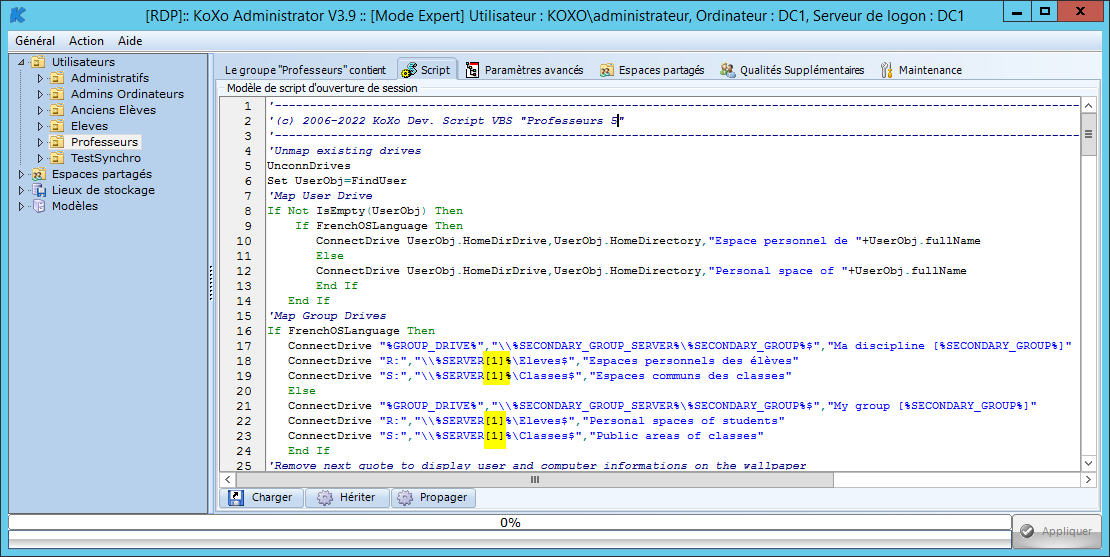Image resolution: width=1110 pixels, height=557 pixels.
Task: Click the Script tab gear icon
Action: 409,70
